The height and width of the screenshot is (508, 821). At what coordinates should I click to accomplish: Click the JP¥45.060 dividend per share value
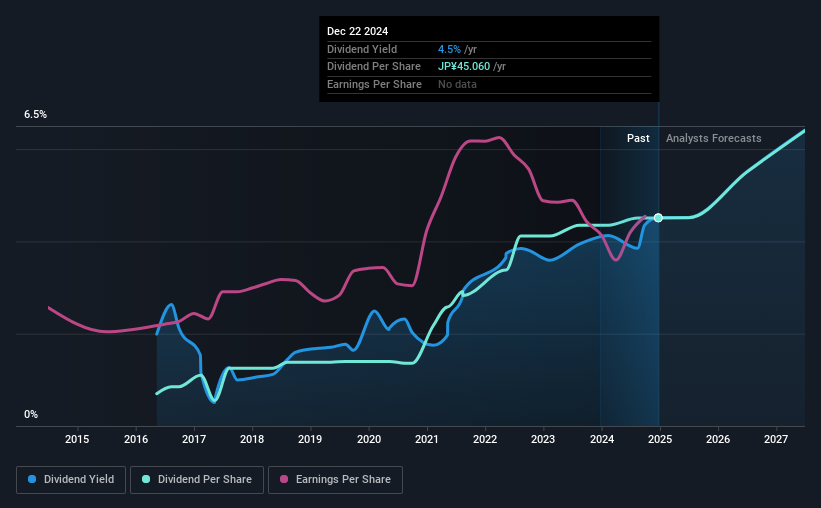coord(464,67)
